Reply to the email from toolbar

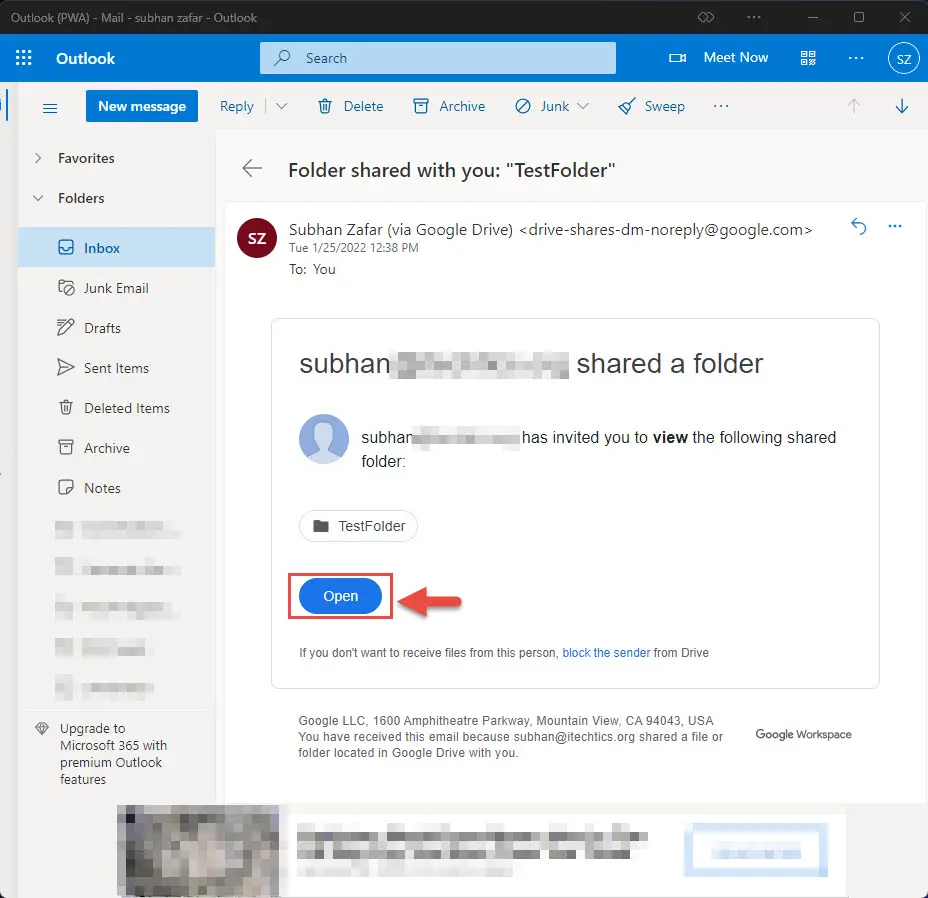pos(237,106)
